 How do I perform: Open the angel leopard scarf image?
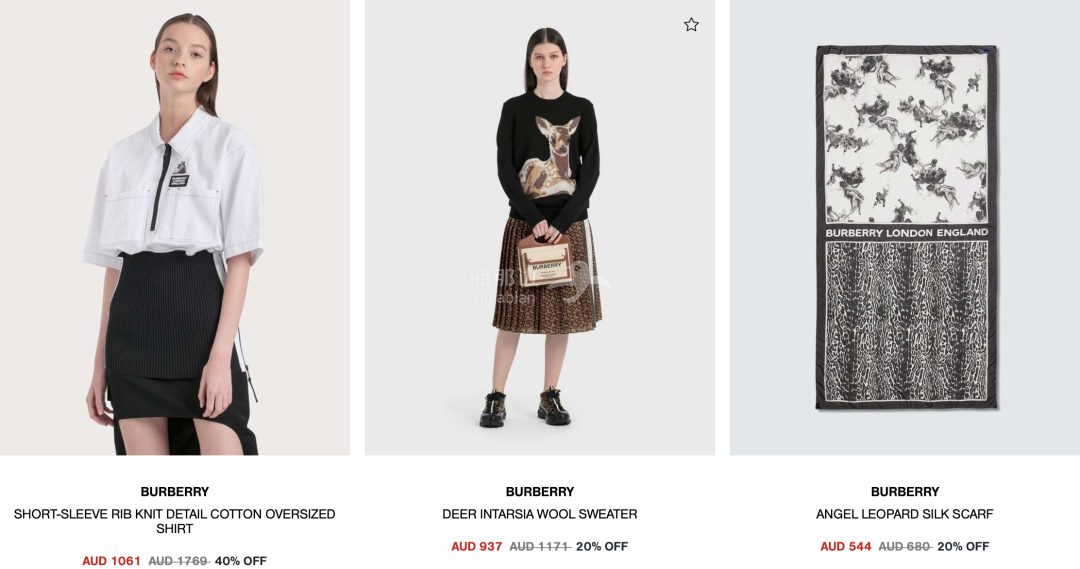coord(905,227)
